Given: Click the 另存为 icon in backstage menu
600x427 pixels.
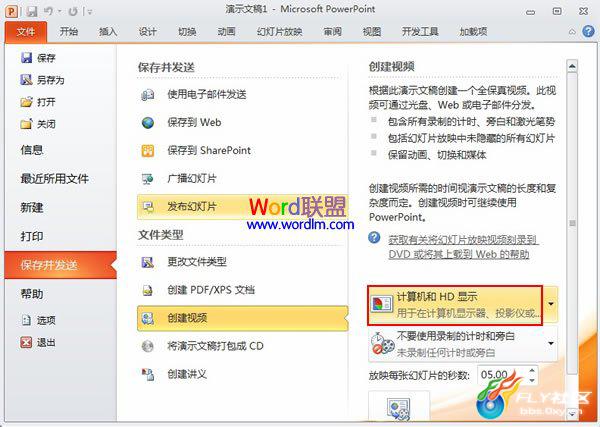Looking at the screenshot, I should (x=26, y=80).
